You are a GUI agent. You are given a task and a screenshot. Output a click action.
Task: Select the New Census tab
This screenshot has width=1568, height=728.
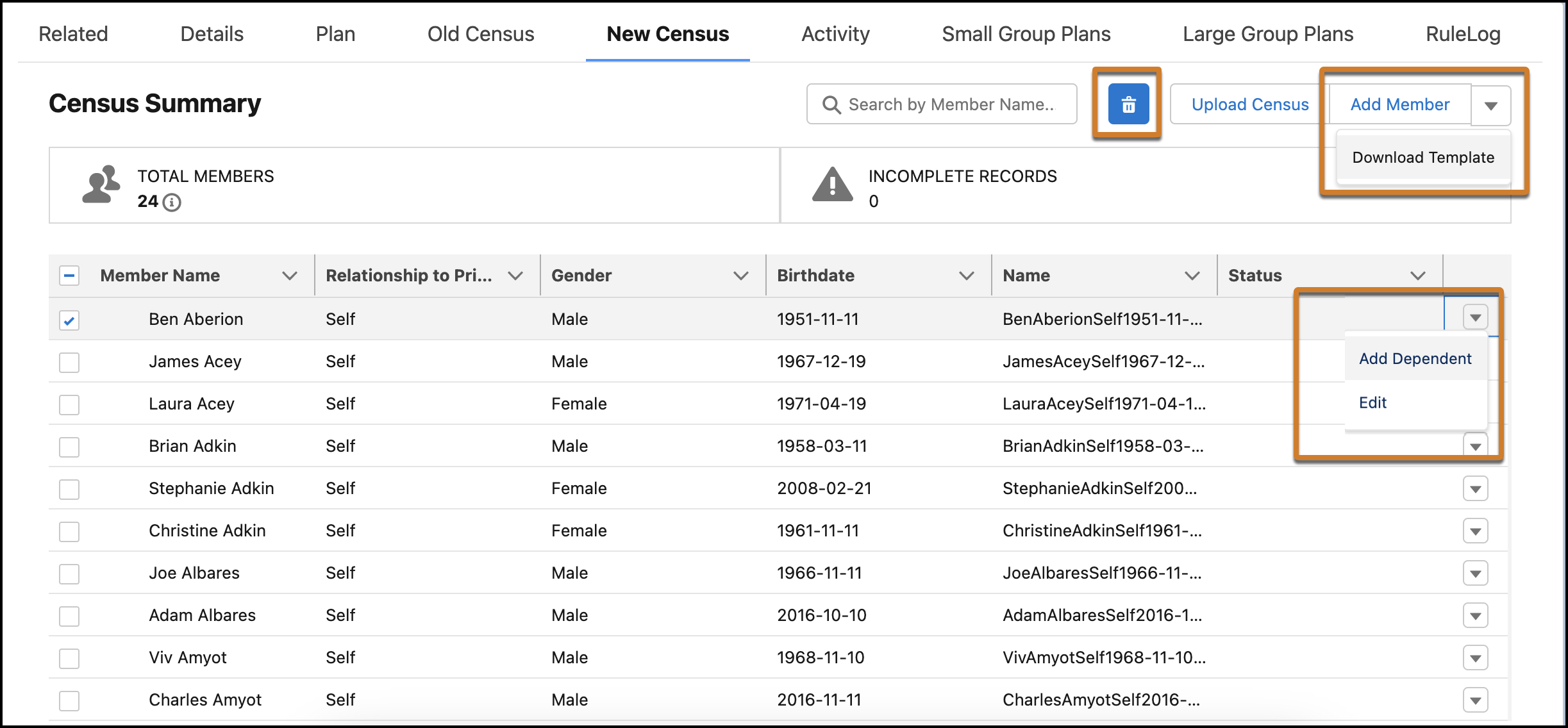tap(668, 34)
